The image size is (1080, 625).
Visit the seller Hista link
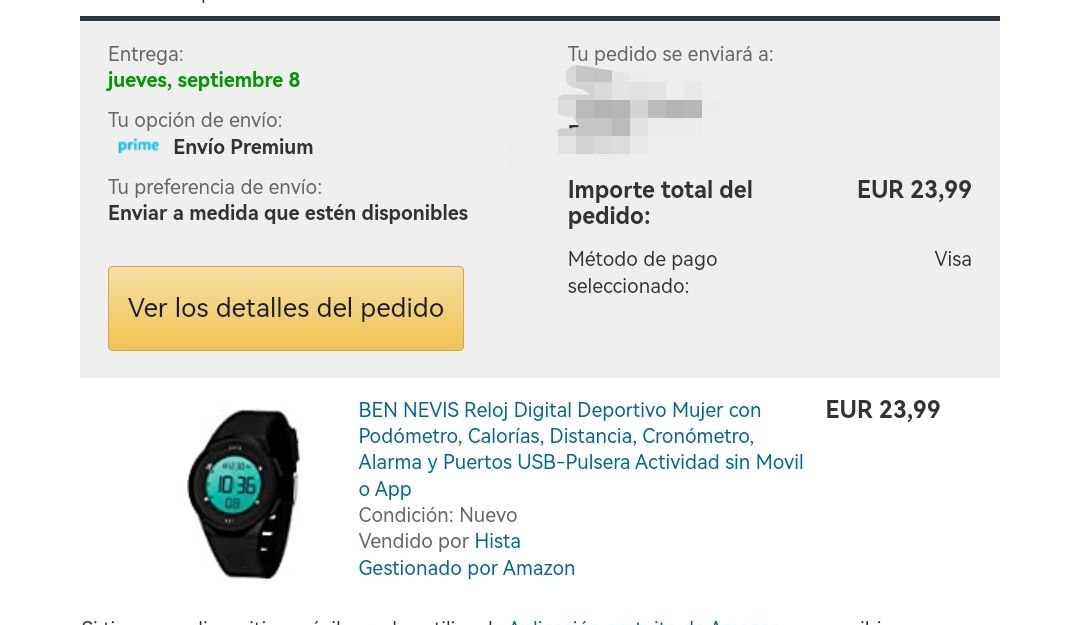497,541
